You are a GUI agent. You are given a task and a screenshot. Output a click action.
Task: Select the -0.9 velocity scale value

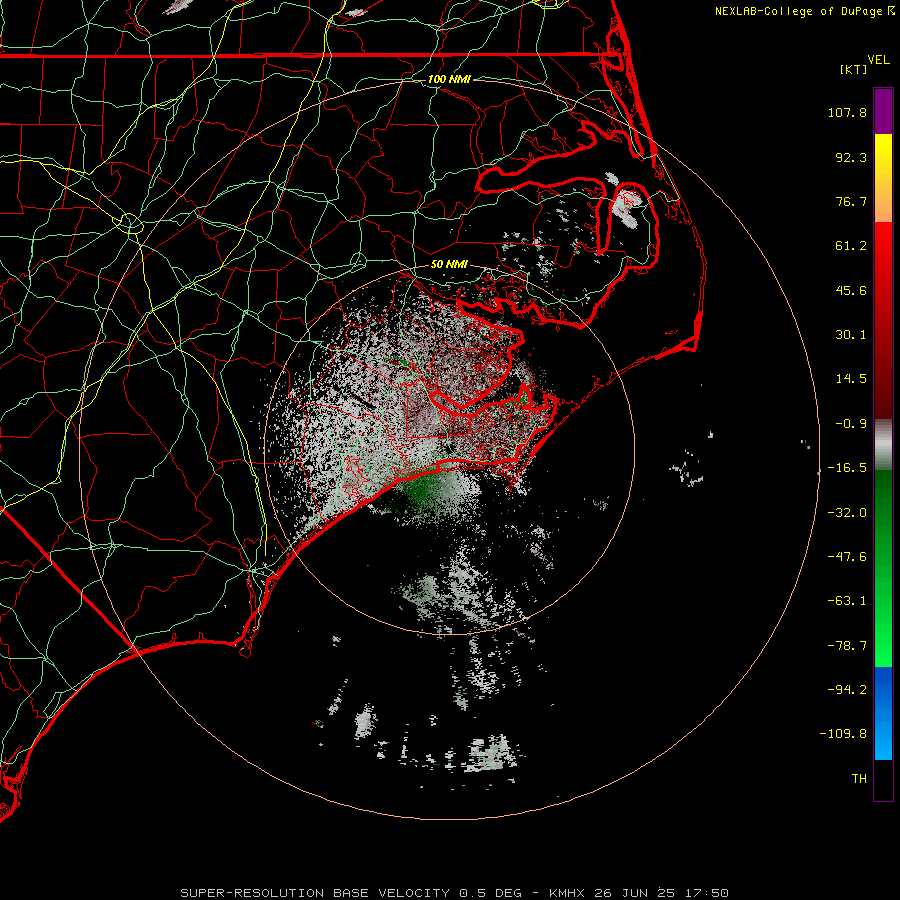pyautogui.click(x=851, y=424)
